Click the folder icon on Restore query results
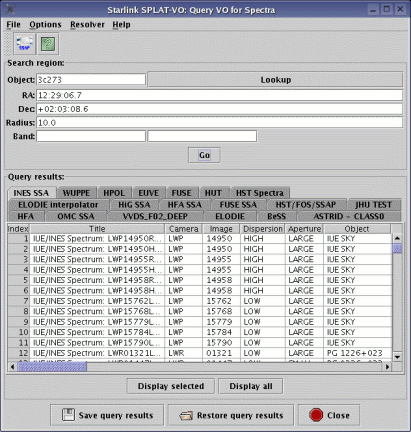 tap(186, 416)
